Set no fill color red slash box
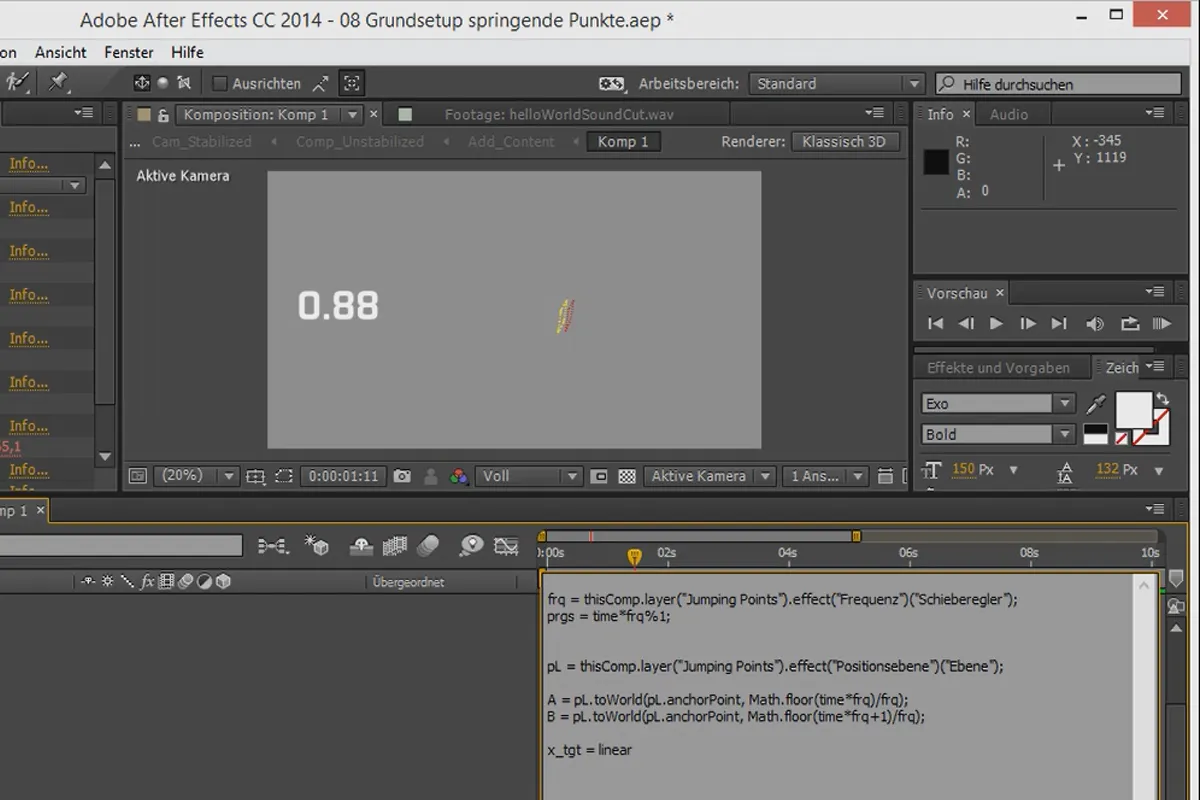Image resolution: width=1200 pixels, height=800 pixels. (1123, 437)
